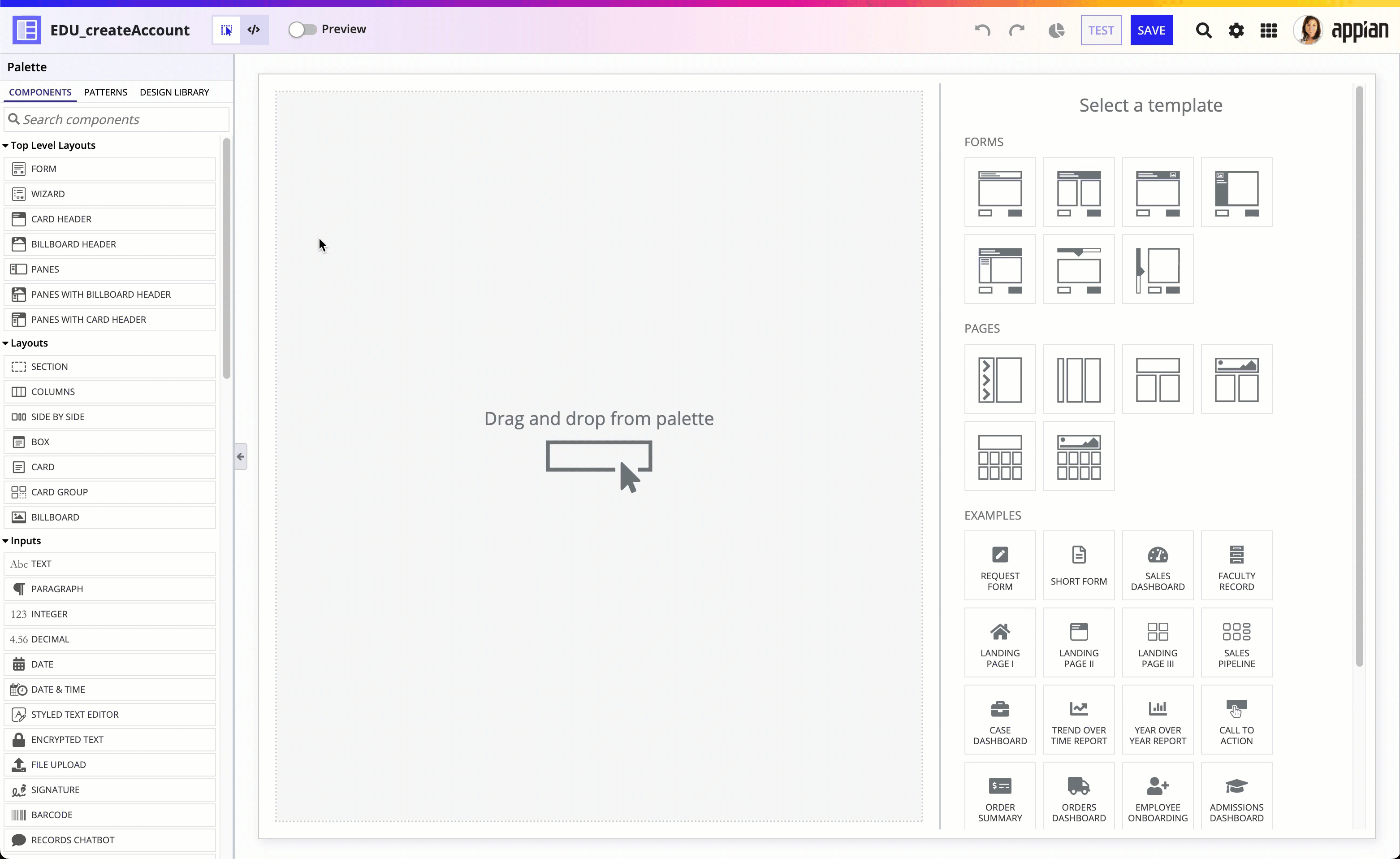
Task: Open the apps grid navigation menu
Action: (x=1269, y=30)
